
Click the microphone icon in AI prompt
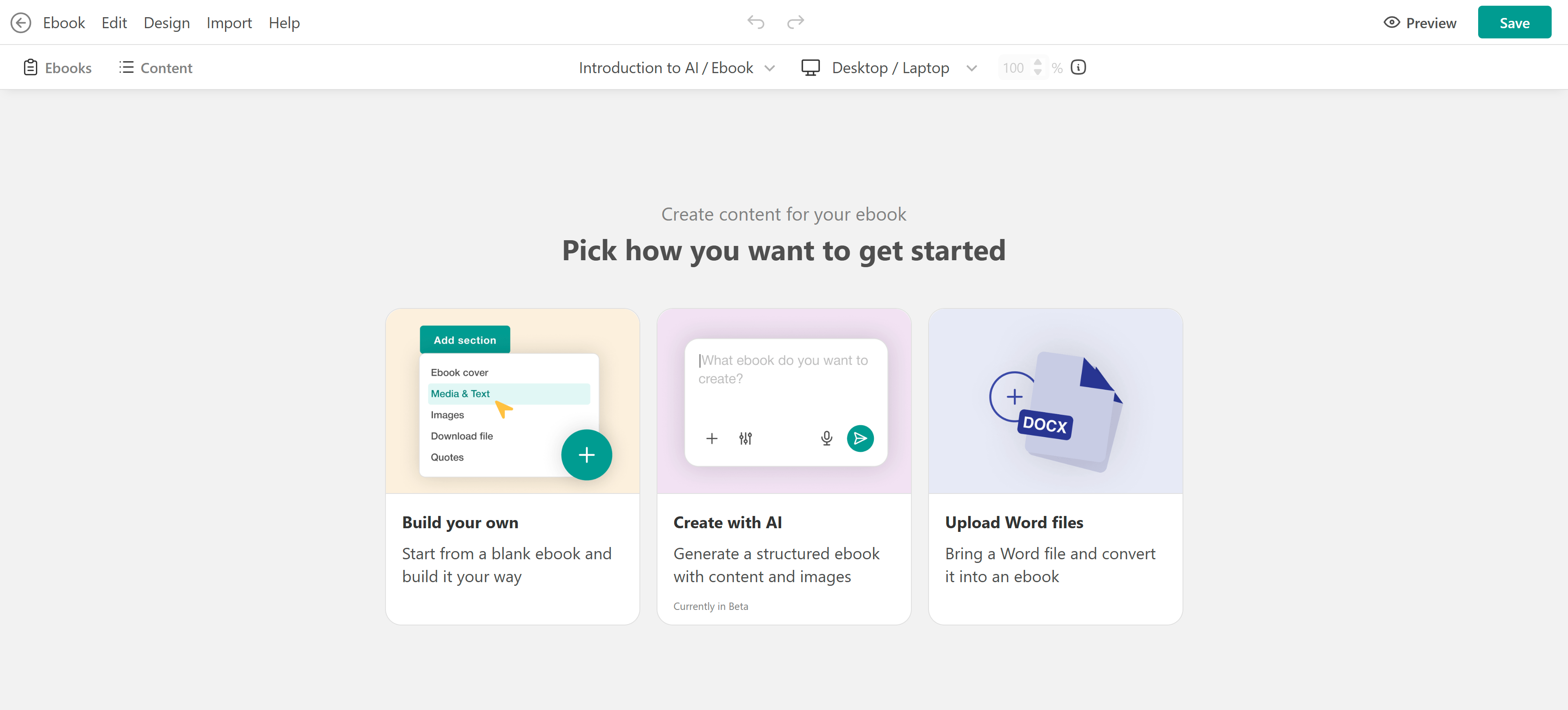coord(826,438)
